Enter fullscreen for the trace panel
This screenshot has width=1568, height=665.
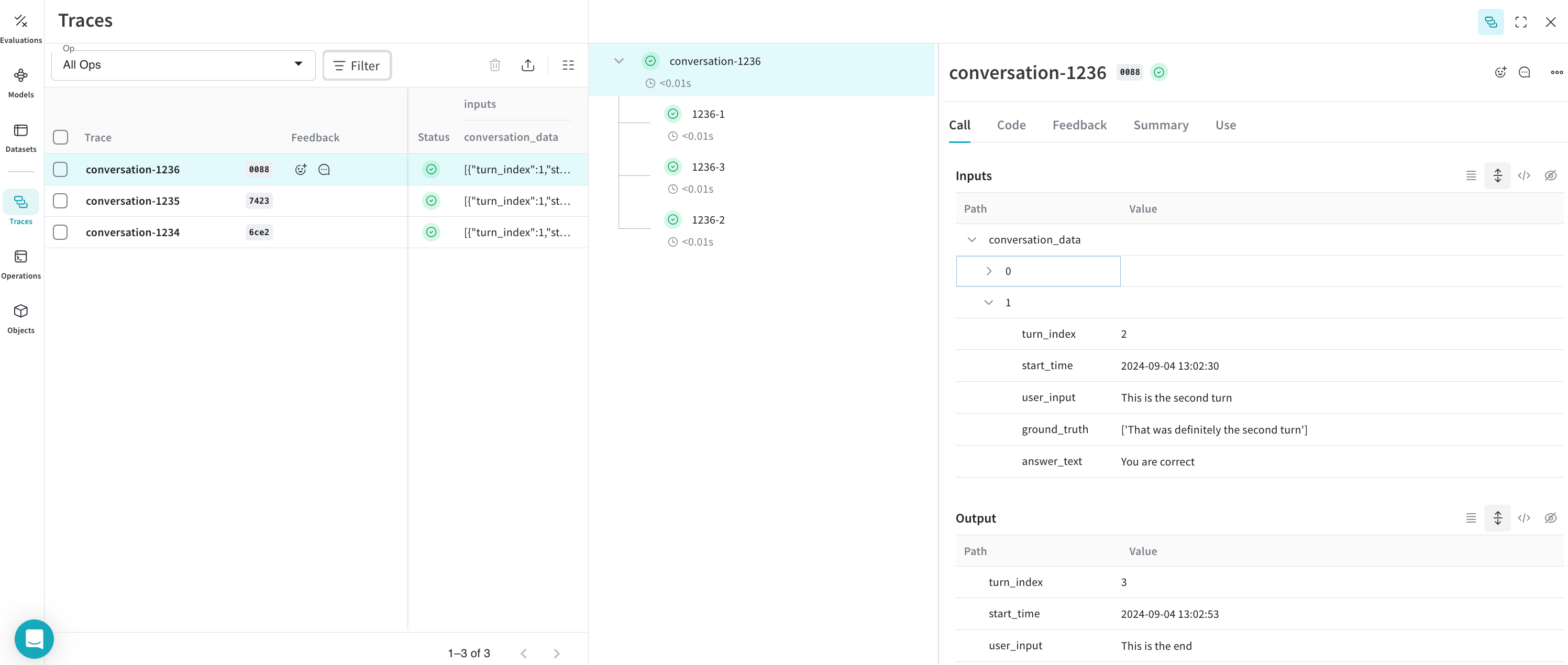[x=1520, y=22]
